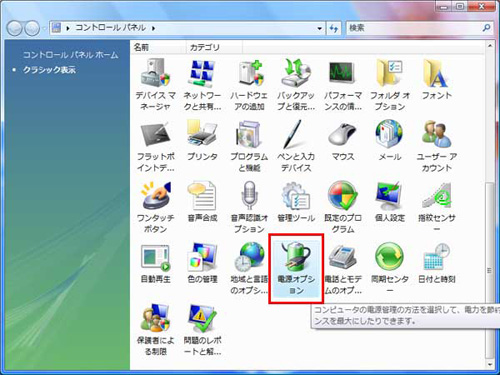Click the search magnifier icon

486,28
